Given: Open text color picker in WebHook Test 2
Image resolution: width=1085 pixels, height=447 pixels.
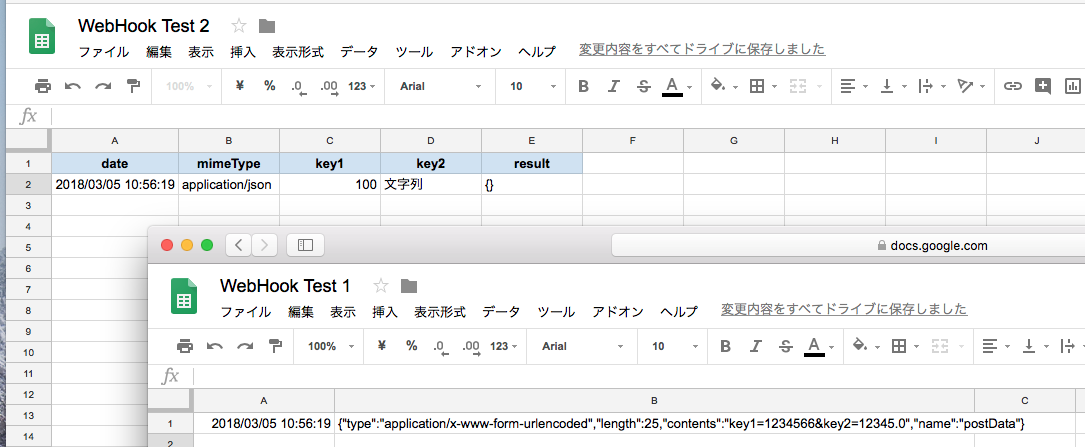Looking at the screenshot, I should pyautogui.click(x=672, y=86).
